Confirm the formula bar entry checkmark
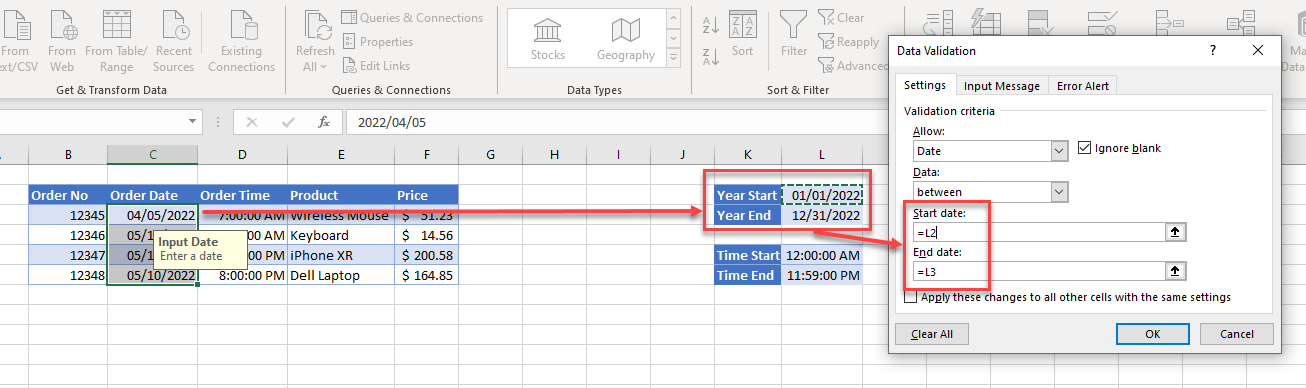 point(288,122)
